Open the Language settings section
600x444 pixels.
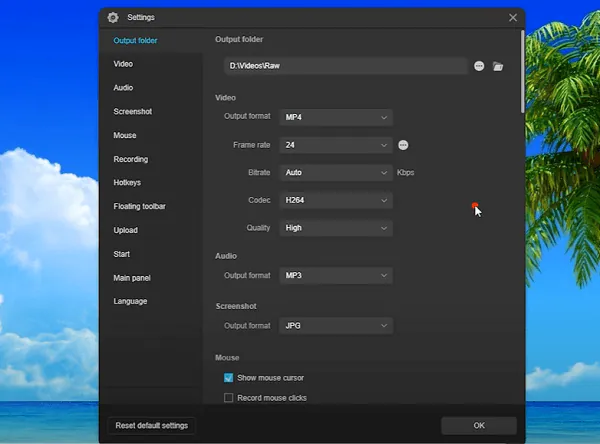130,301
